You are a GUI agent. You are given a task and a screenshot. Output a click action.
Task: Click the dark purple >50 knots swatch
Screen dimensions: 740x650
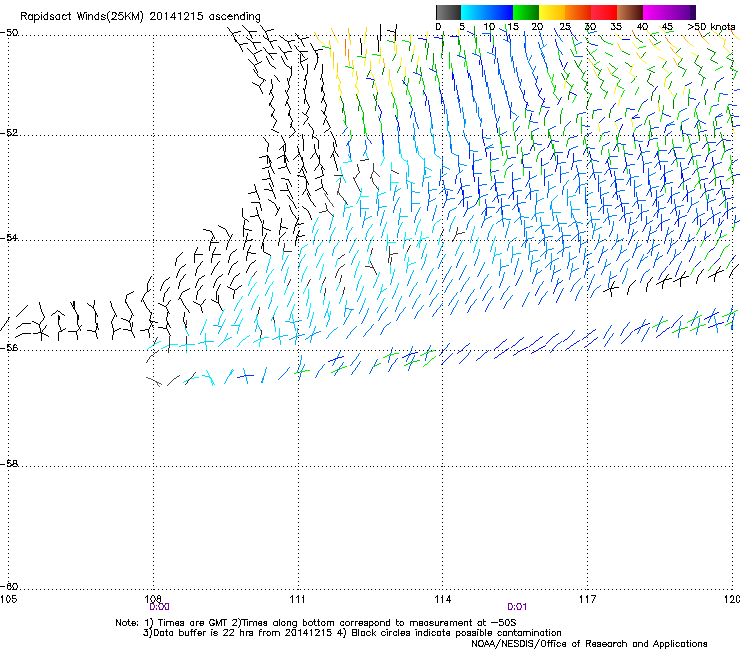pos(693,12)
